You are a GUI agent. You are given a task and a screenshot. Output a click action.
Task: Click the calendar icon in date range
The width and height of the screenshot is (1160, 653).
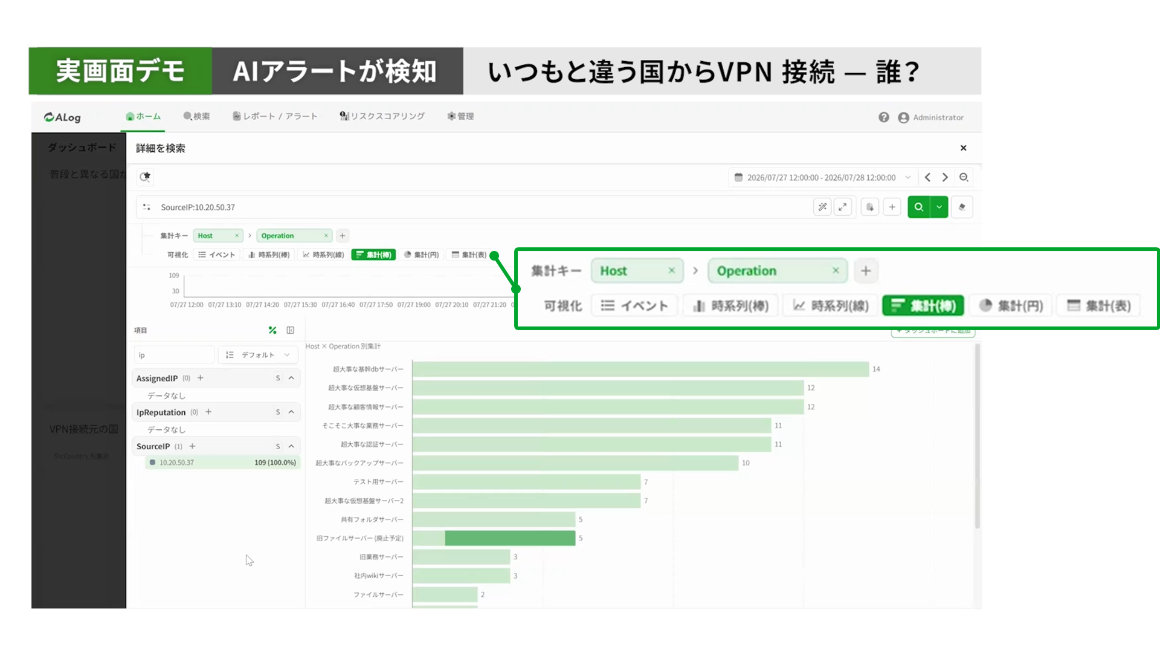738,177
